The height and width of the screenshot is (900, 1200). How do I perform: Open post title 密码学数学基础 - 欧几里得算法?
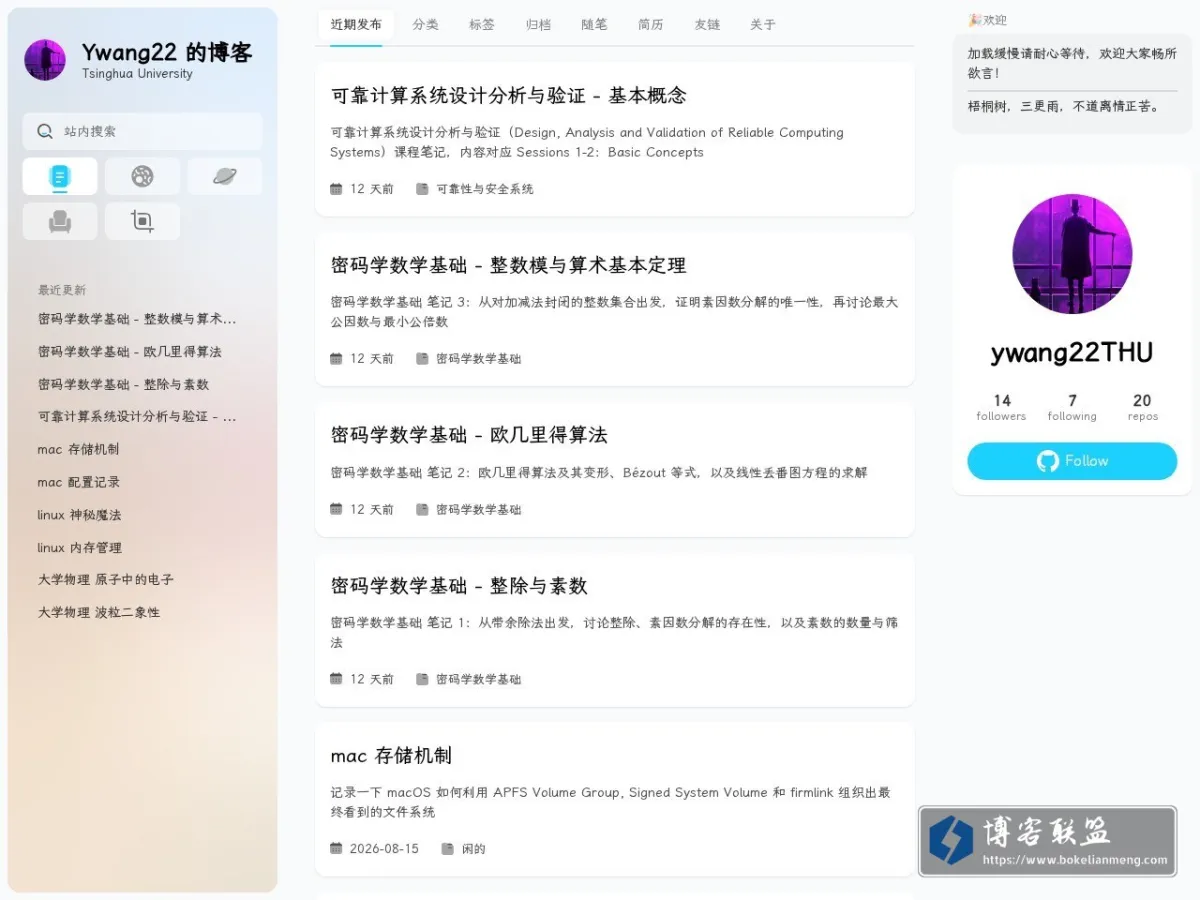(x=469, y=436)
